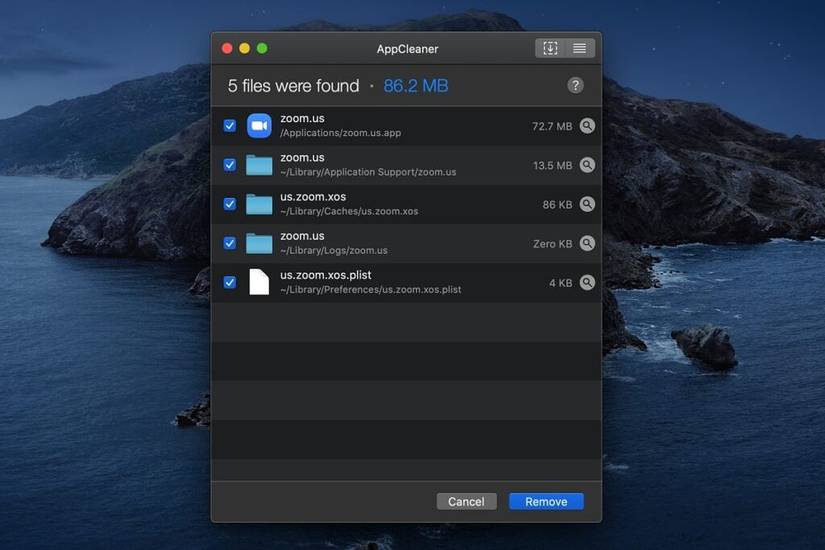Click the 4 KB size value

560,283
